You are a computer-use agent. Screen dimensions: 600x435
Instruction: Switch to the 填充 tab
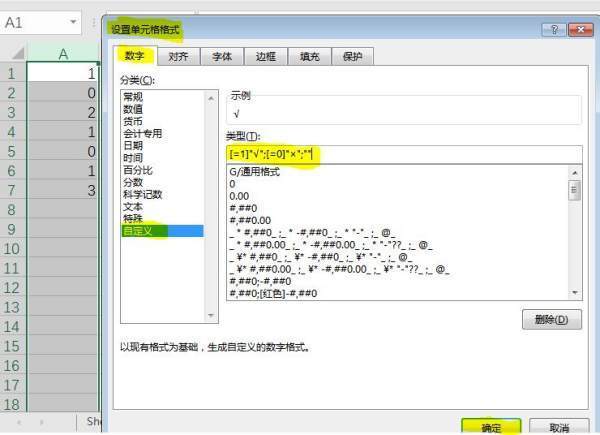310,57
